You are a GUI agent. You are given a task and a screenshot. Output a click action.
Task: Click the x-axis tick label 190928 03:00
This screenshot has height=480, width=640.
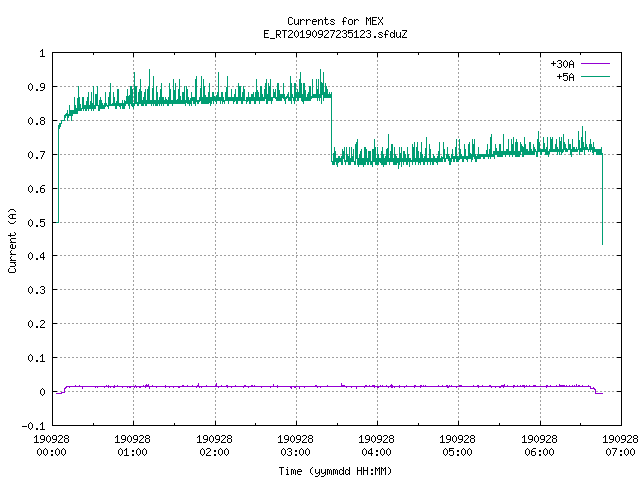pos(295,445)
